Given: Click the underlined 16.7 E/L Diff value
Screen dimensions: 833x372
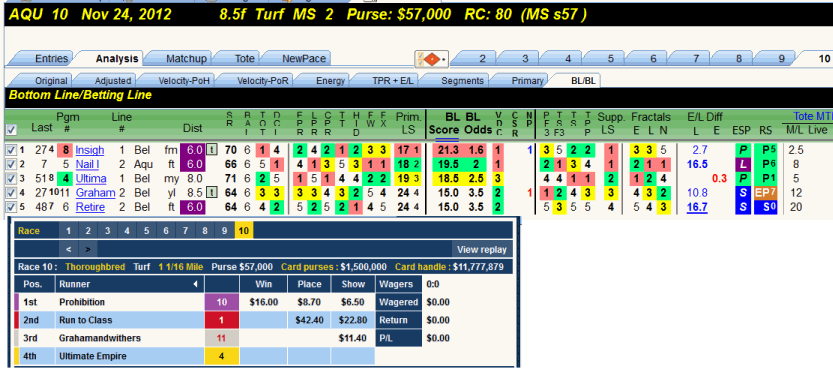Looking at the screenshot, I should pos(697,208).
